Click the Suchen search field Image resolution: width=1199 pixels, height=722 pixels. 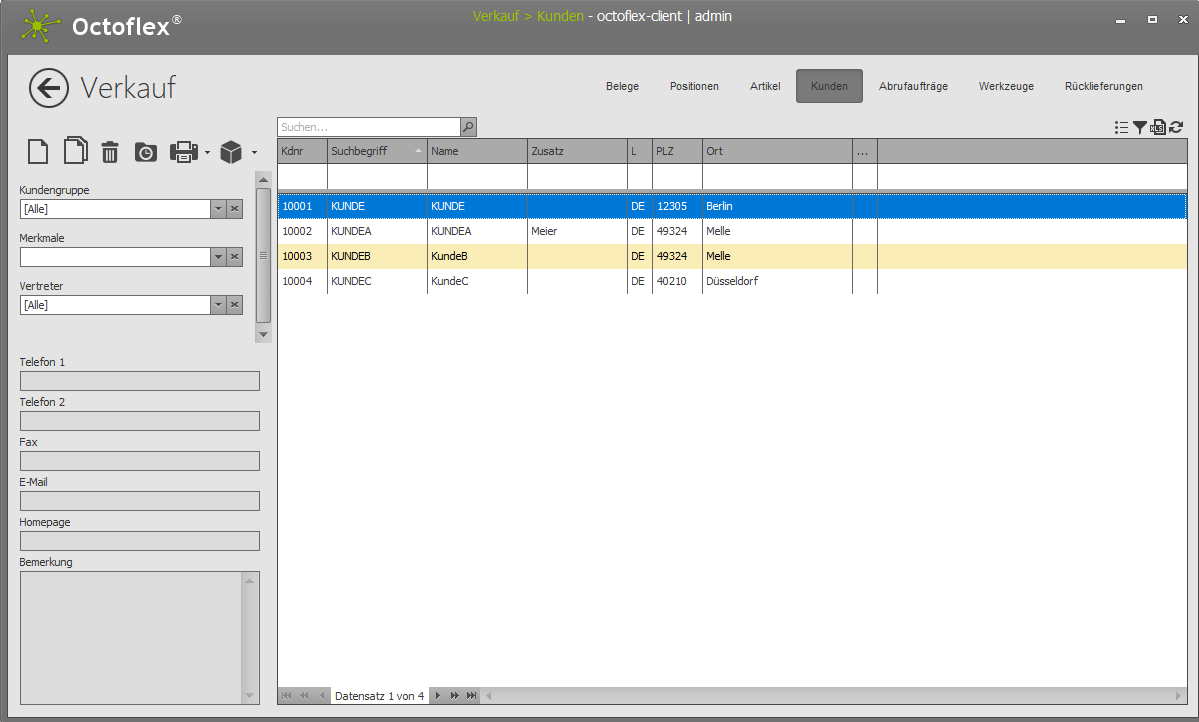point(368,127)
